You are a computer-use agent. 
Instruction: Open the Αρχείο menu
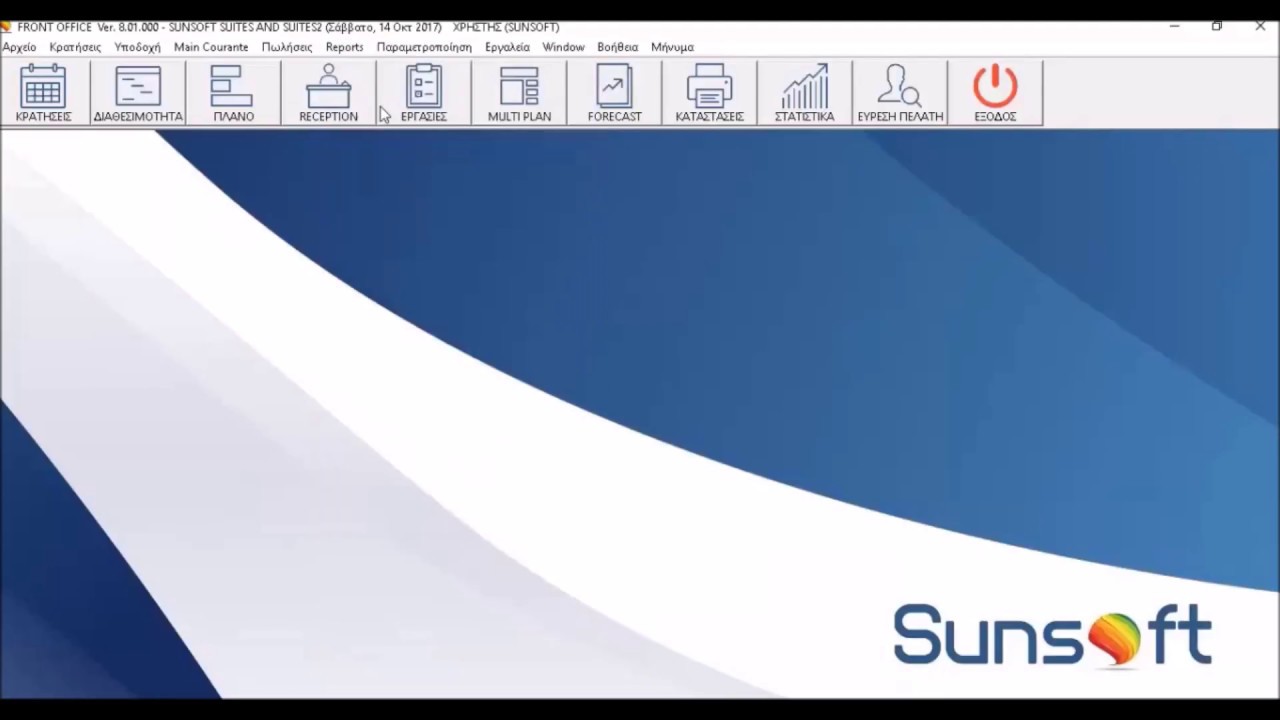[19, 47]
